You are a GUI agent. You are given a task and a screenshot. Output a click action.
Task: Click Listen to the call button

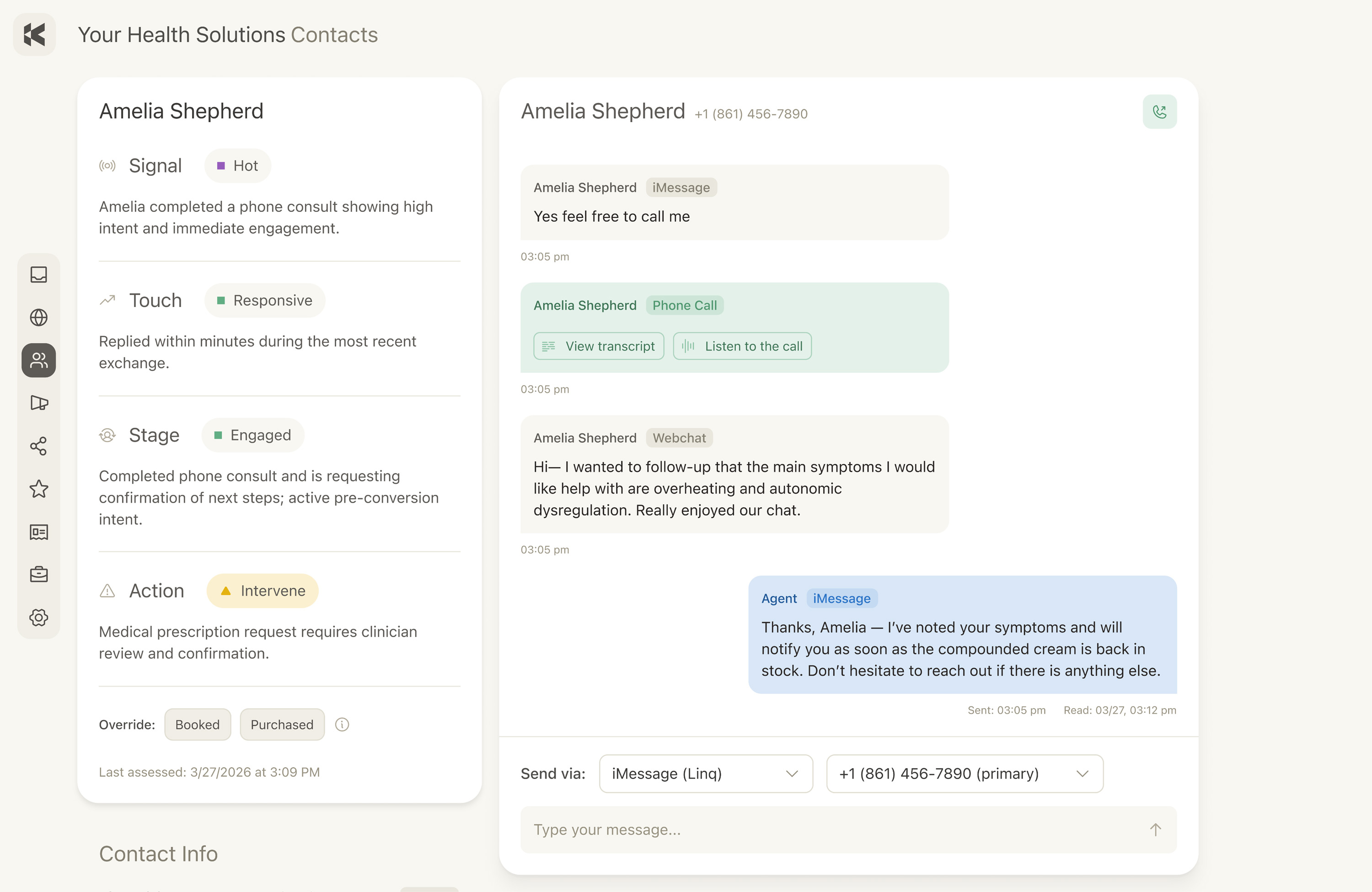[742, 346]
